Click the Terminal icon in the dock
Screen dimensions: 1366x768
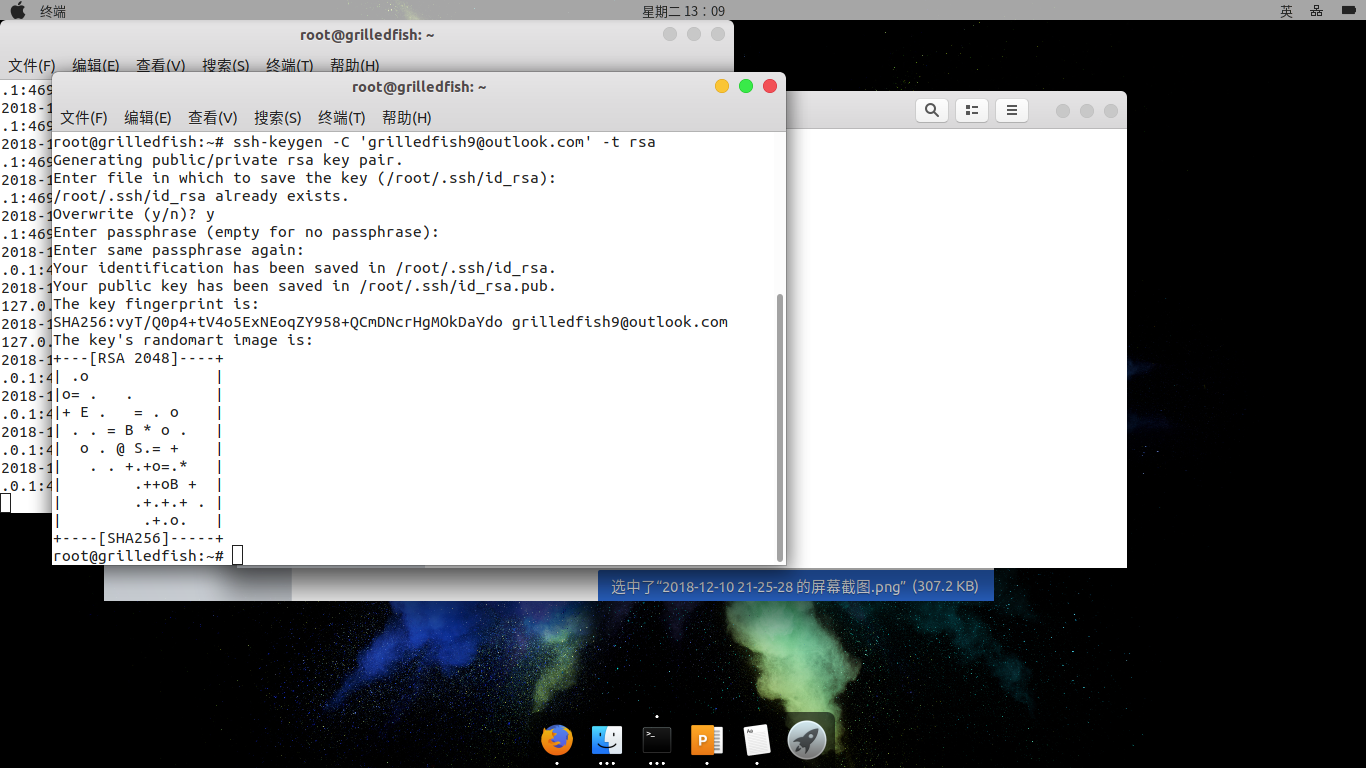pos(657,740)
